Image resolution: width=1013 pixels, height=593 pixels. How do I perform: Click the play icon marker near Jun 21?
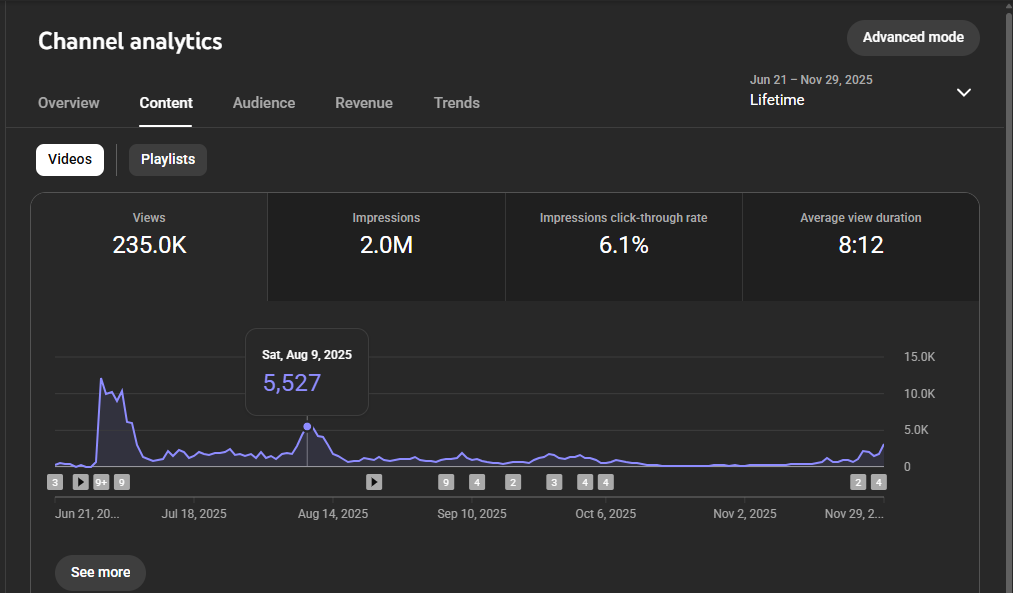click(x=81, y=482)
